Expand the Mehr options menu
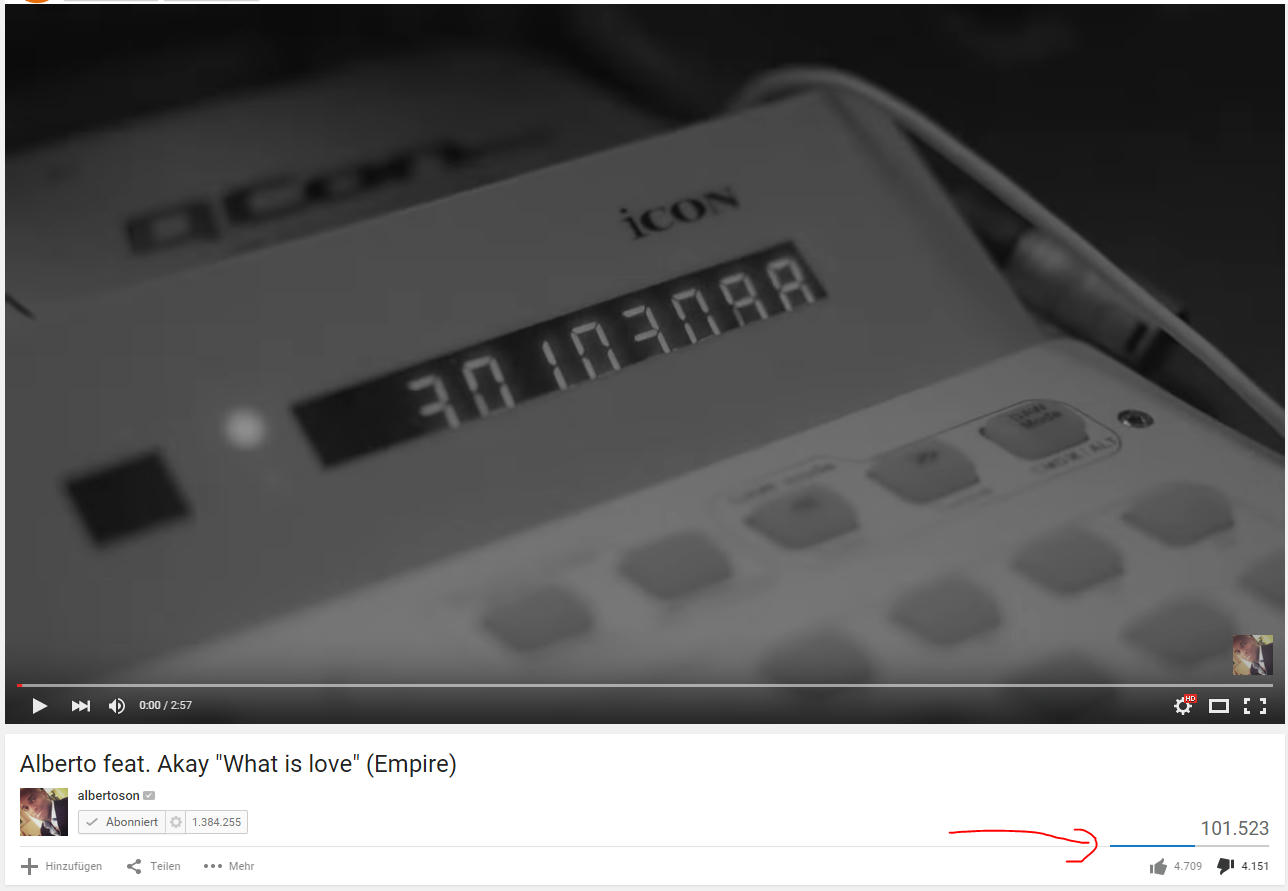Viewport: 1288px width, 891px height. [x=229, y=866]
